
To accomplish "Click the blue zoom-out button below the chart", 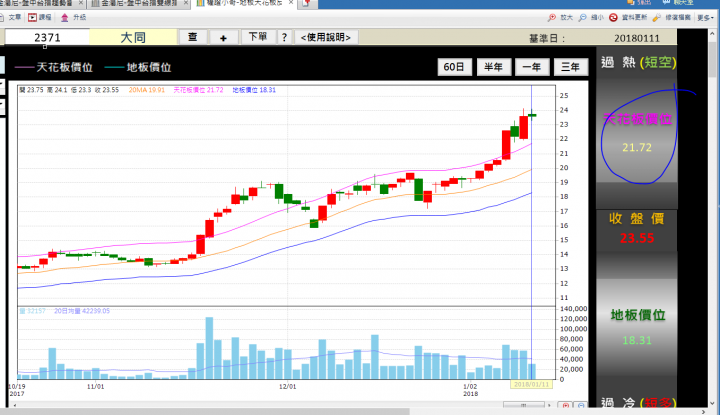I will click(581, 406).
